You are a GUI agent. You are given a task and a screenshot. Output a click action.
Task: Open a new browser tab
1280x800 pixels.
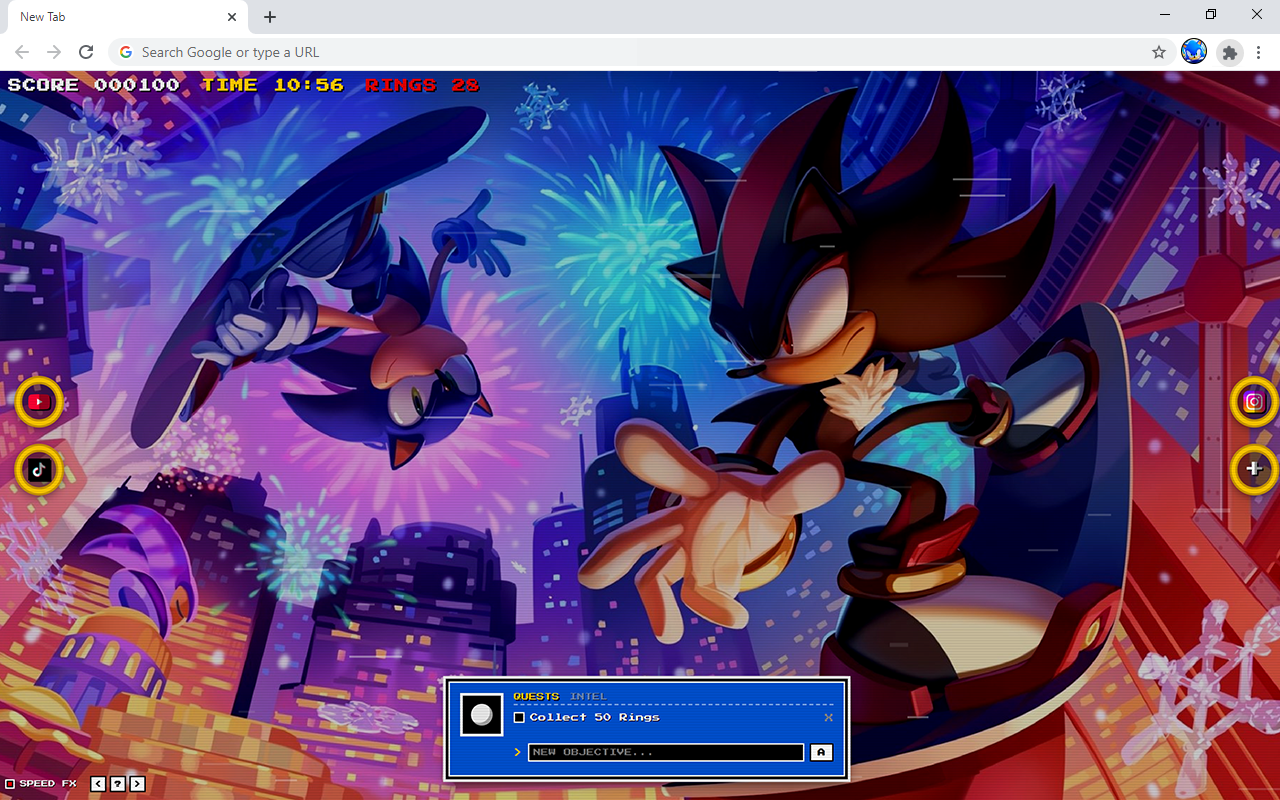(270, 17)
